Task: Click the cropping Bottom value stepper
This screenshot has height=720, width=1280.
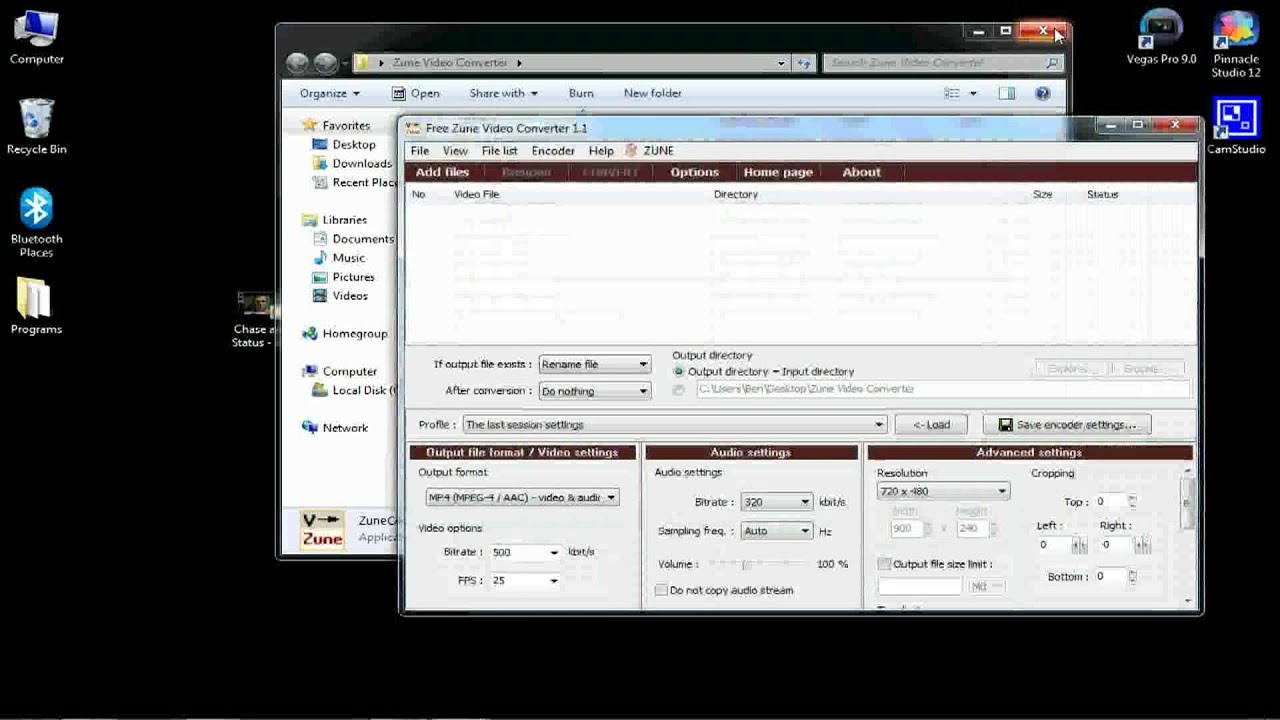Action: coord(1132,576)
